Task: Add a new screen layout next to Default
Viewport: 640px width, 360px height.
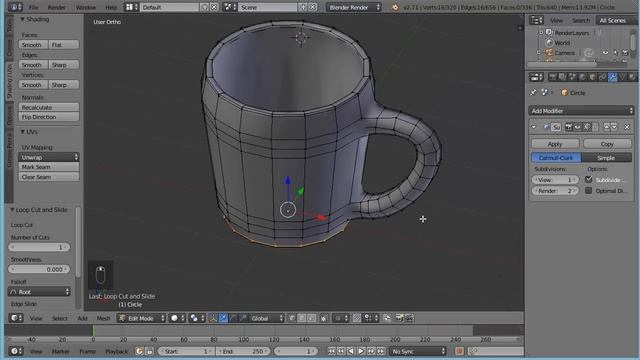Action: tap(205, 7)
